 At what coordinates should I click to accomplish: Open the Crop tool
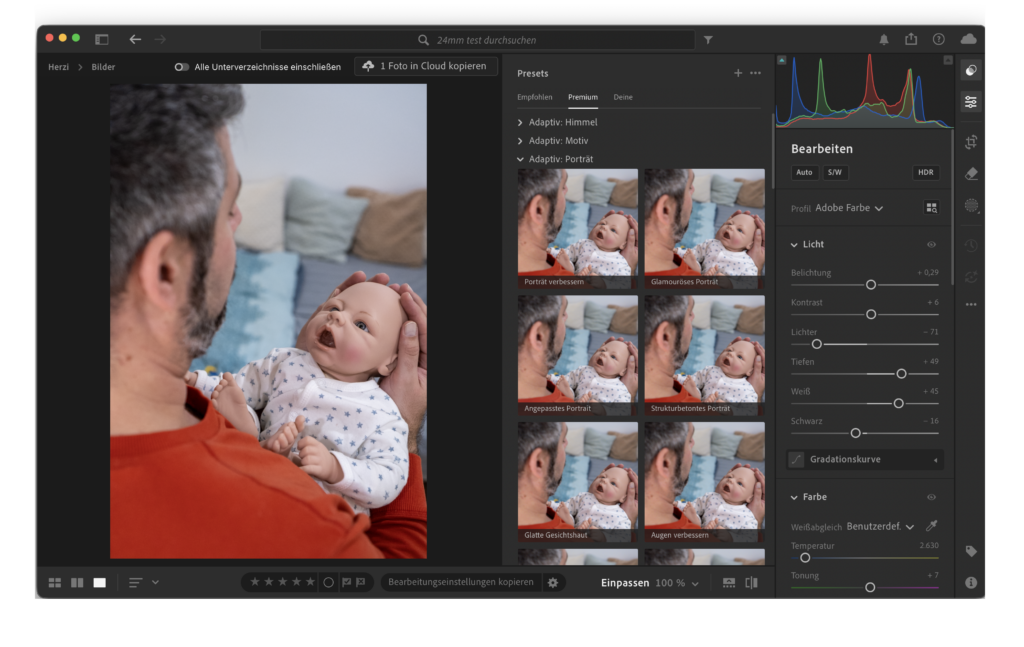point(971,142)
